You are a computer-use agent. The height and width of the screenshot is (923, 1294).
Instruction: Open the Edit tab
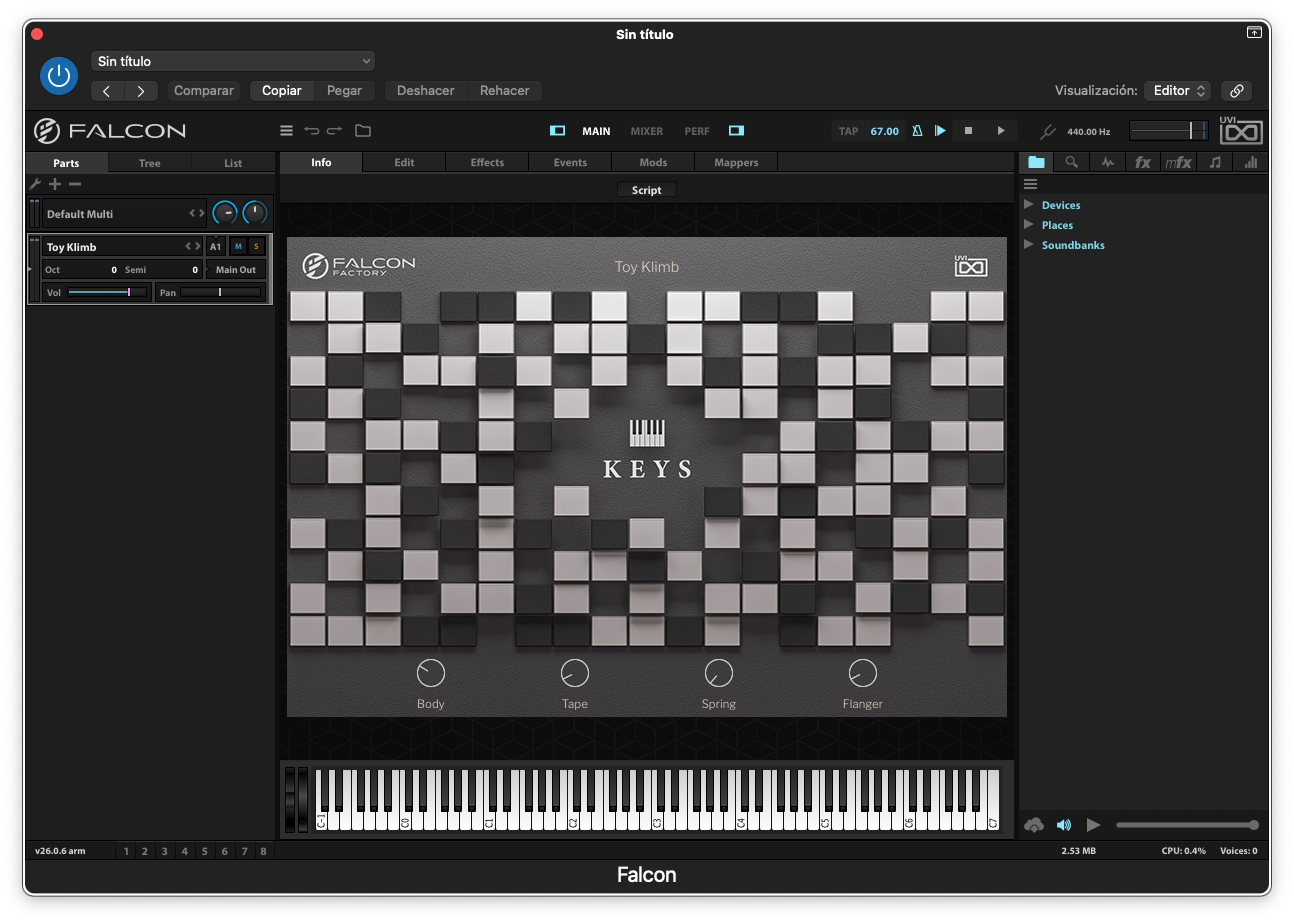pyautogui.click(x=404, y=162)
